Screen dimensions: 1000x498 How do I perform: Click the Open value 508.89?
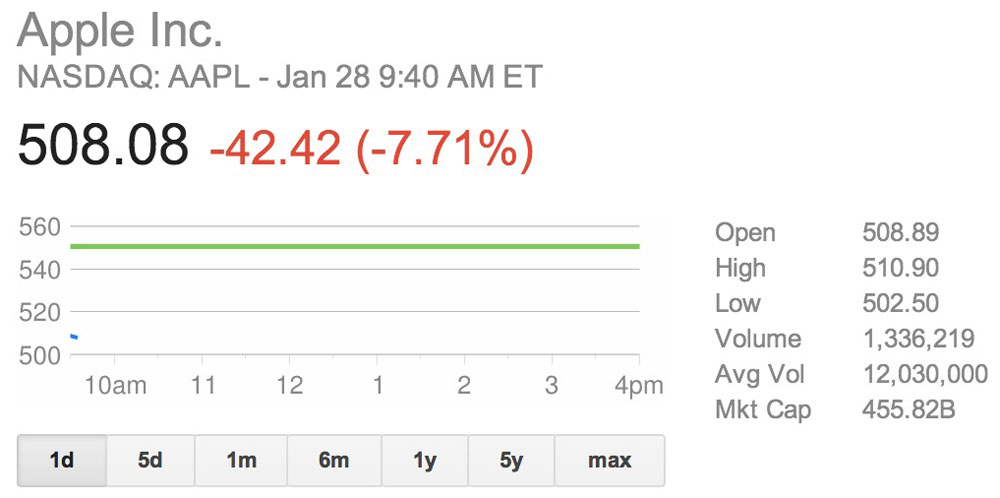[900, 233]
